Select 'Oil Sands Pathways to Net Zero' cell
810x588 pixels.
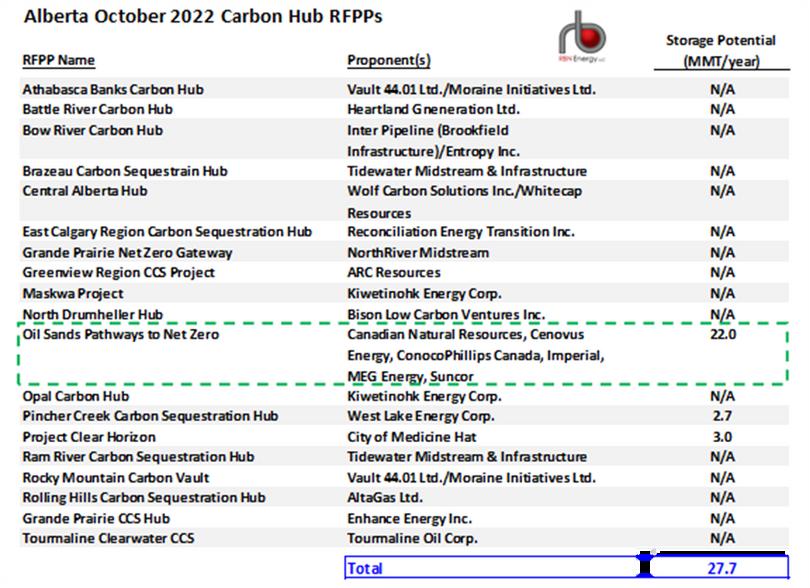[120, 334]
